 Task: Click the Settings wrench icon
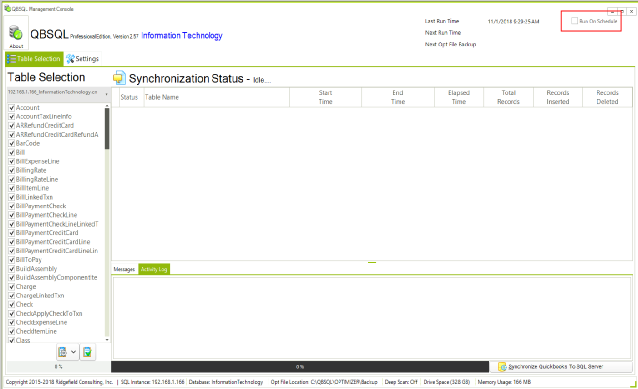[x=70, y=59]
